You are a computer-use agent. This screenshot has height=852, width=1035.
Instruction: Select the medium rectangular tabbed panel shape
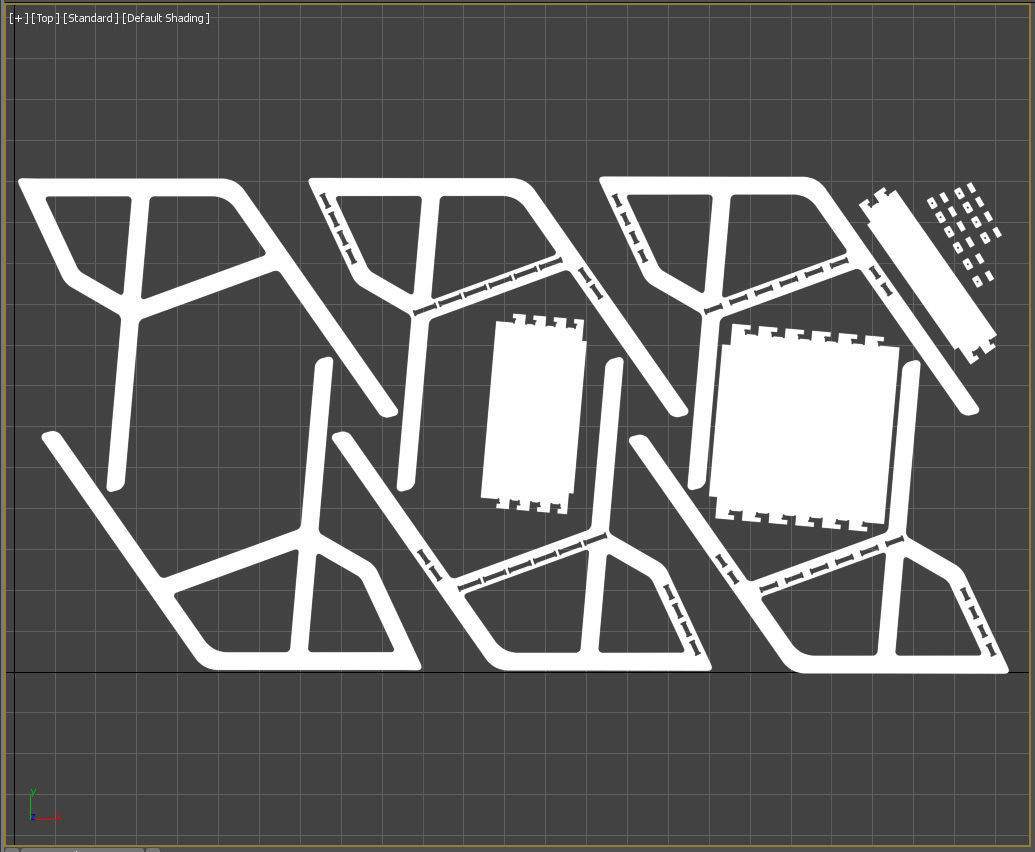coord(533,414)
